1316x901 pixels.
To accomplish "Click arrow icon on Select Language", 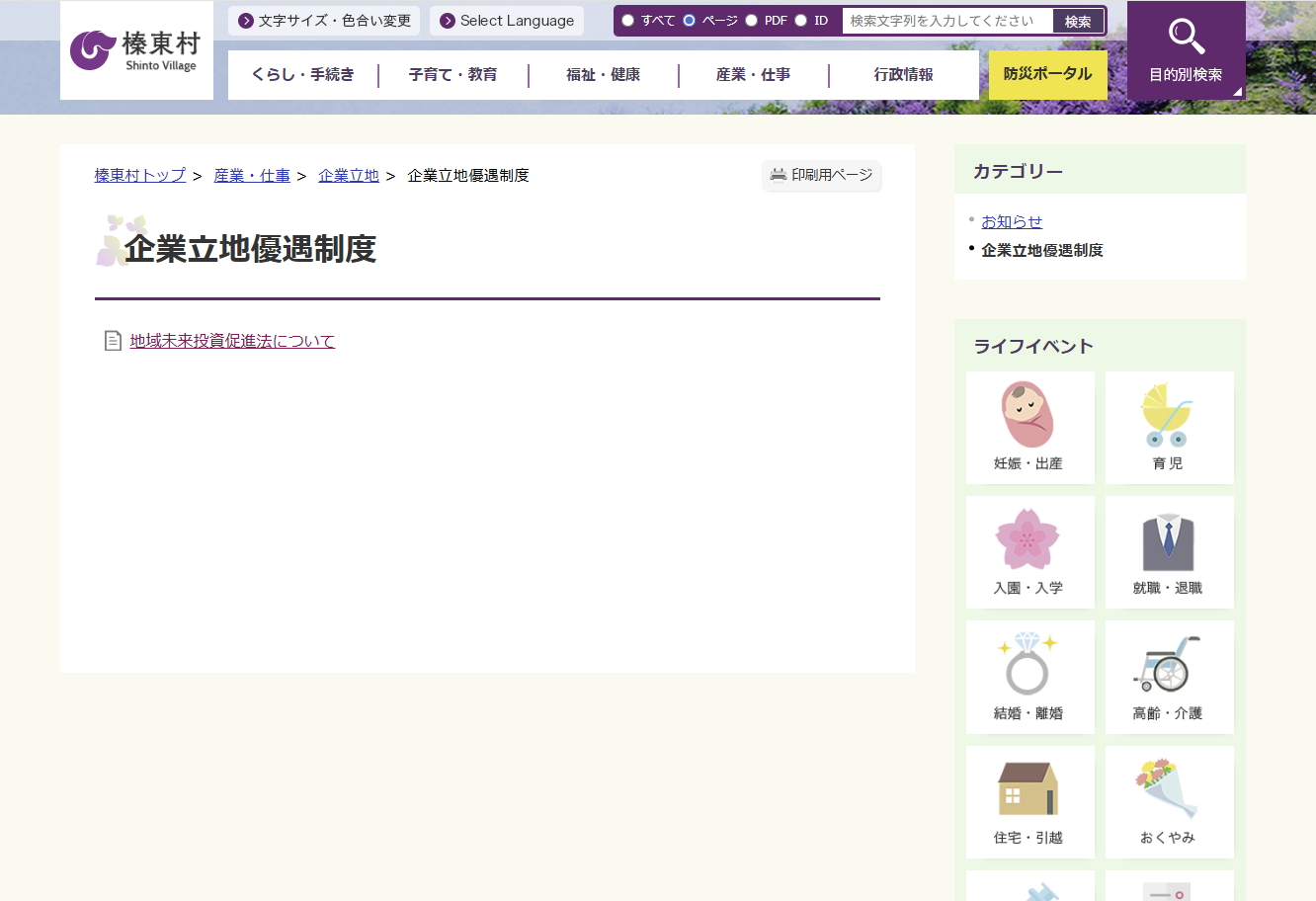I will (x=448, y=21).
